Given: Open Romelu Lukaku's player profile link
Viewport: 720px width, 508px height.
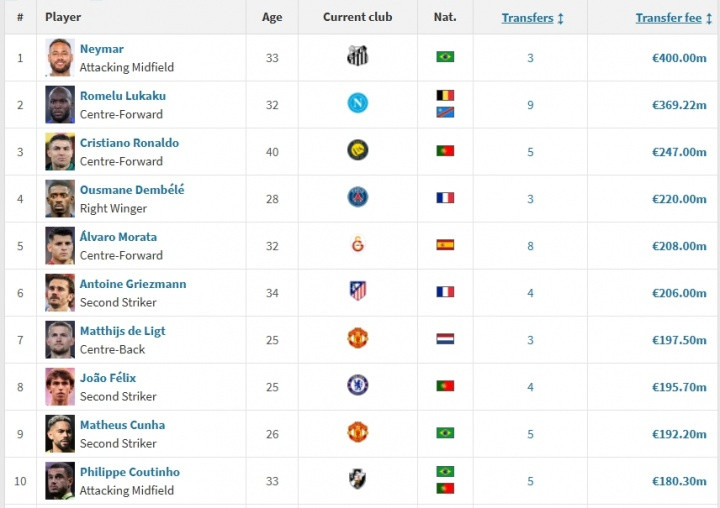Looking at the screenshot, I should 123,96.
